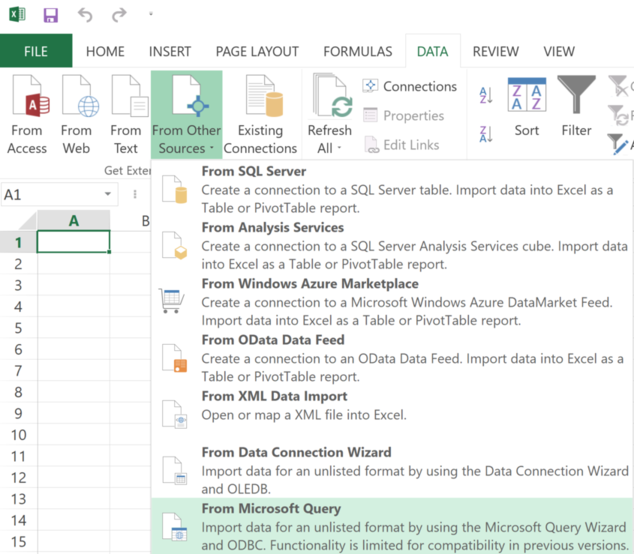
Task: Select From Windows Azure Marketplace
Action: [x=392, y=301]
